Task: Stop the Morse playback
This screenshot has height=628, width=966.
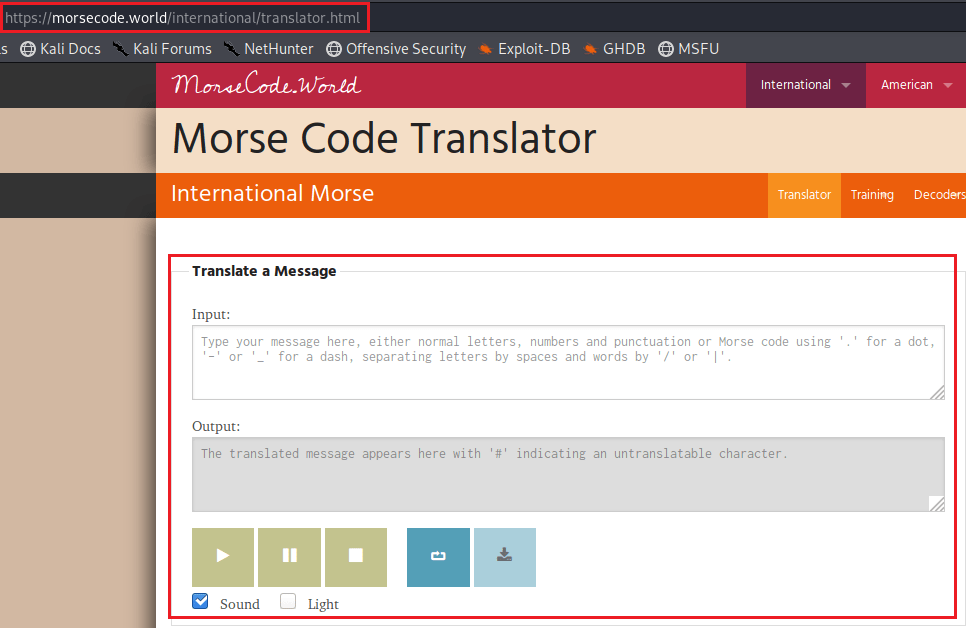Action: [355, 557]
